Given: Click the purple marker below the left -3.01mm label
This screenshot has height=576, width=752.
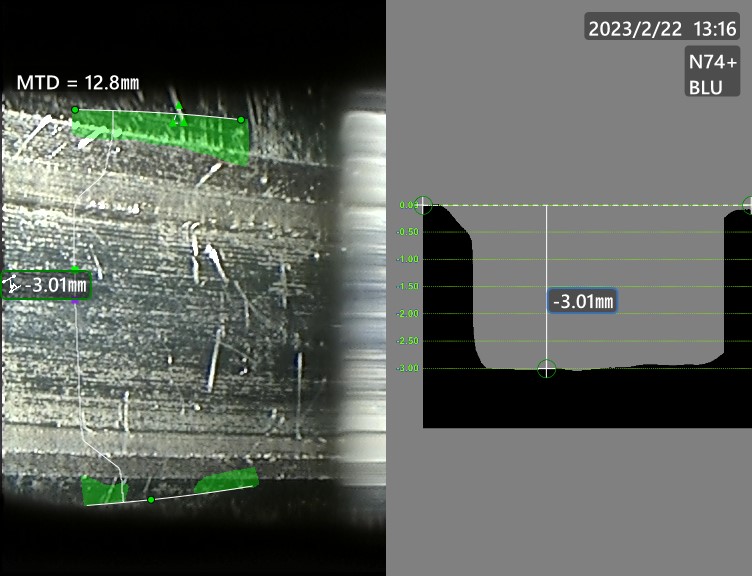Looking at the screenshot, I should (x=75, y=302).
